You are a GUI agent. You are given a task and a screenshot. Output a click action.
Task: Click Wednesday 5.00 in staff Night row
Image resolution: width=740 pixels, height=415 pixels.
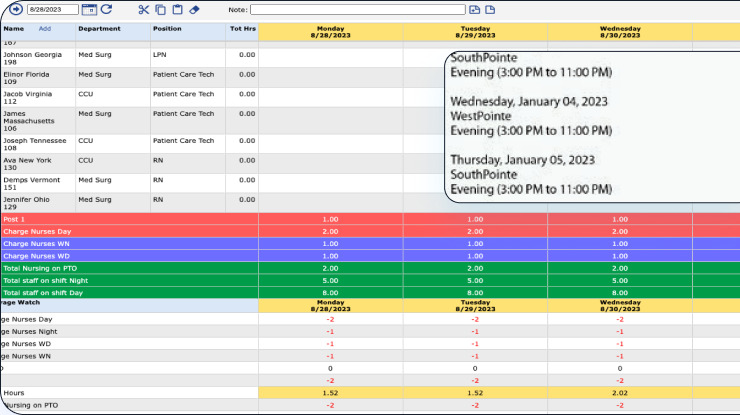point(620,280)
